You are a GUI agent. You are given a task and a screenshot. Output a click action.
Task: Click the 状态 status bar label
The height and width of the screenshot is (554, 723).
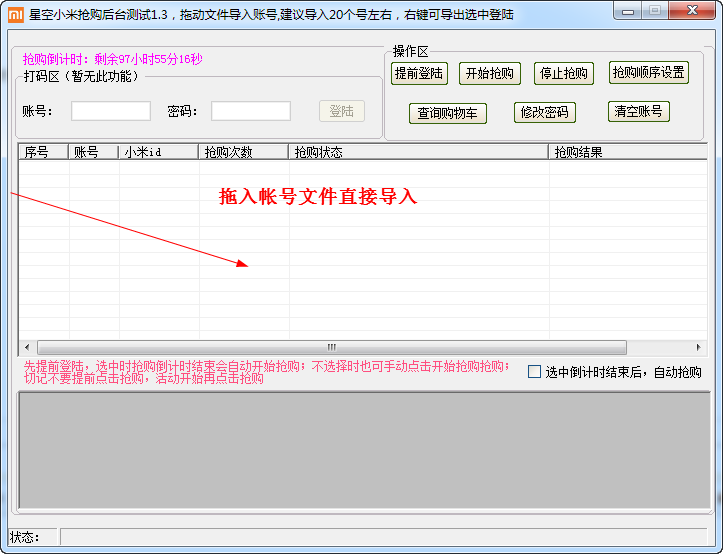coord(25,537)
